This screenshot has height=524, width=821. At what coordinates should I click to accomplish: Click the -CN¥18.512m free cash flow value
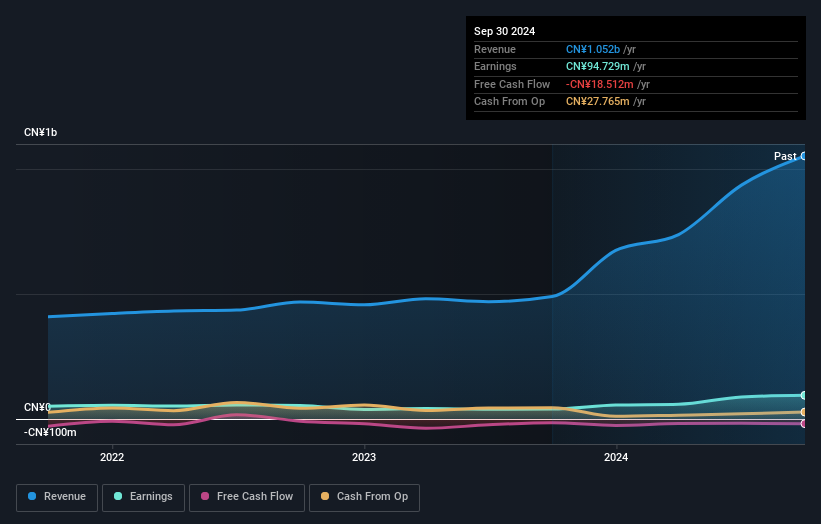point(600,84)
